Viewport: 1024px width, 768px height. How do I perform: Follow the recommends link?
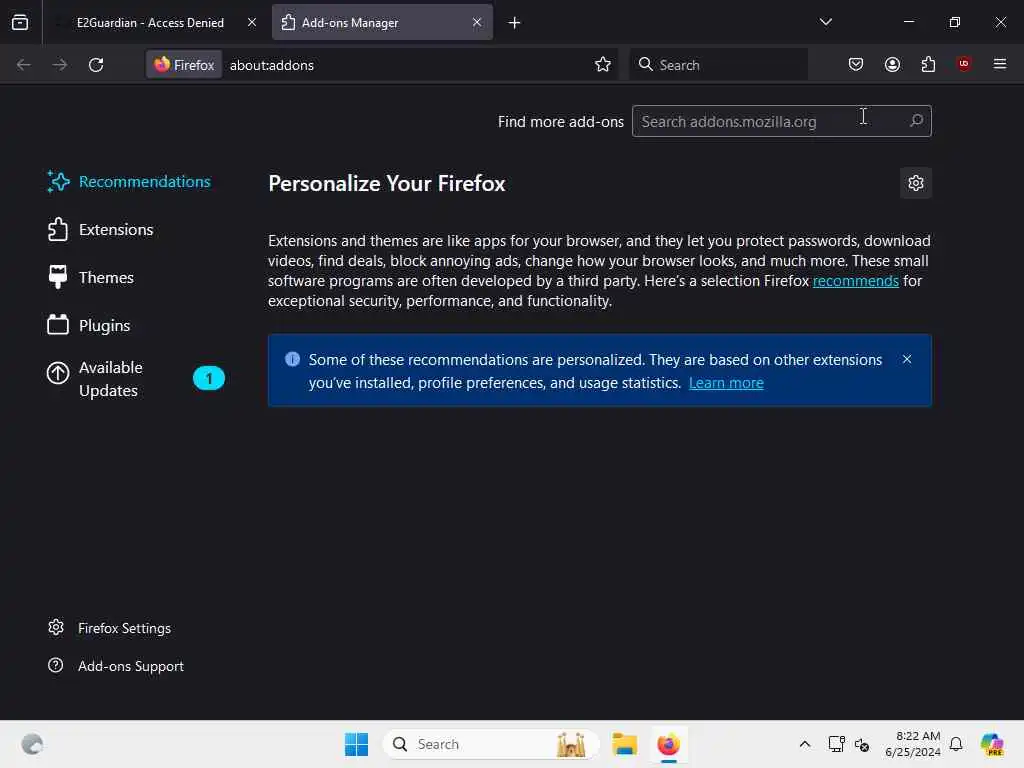tap(856, 281)
